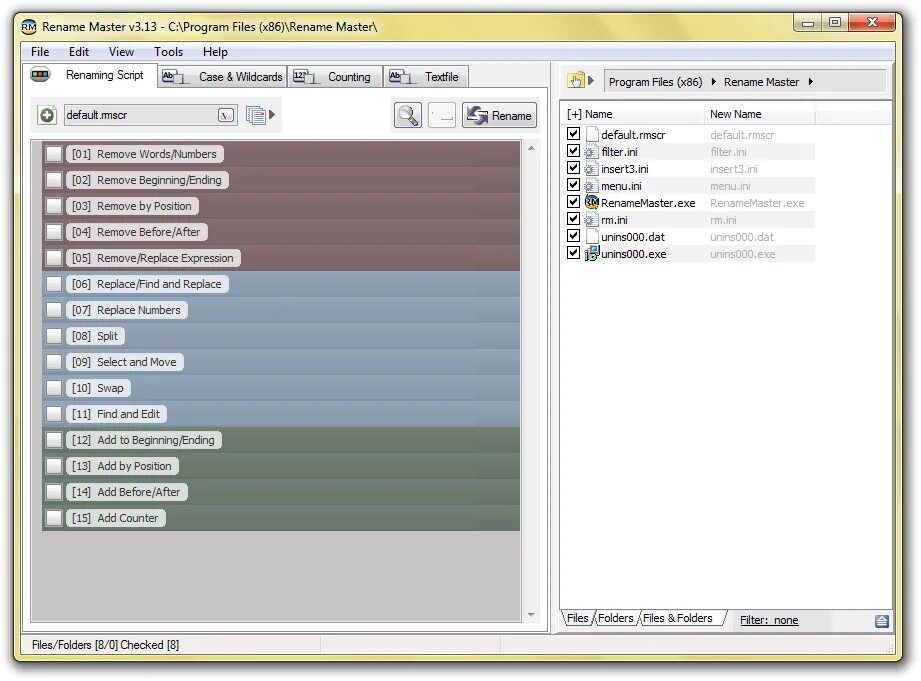Image resolution: width=921 pixels, height=681 pixels.
Task: Click the rm.ini file name
Action: click(x=614, y=220)
